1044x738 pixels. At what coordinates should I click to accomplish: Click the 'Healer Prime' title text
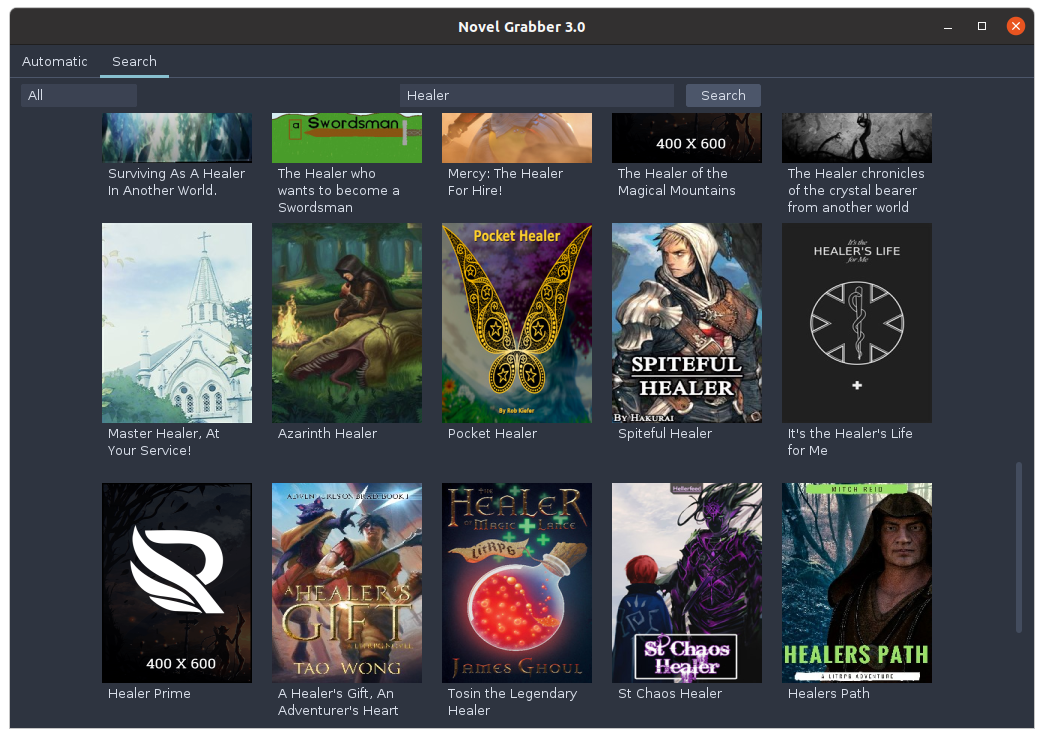[149, 693]
